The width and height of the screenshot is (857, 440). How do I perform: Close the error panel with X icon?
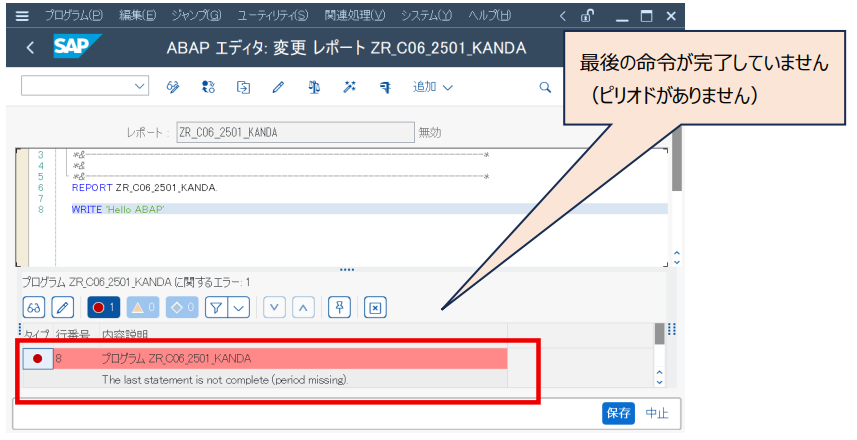point(375,307)
